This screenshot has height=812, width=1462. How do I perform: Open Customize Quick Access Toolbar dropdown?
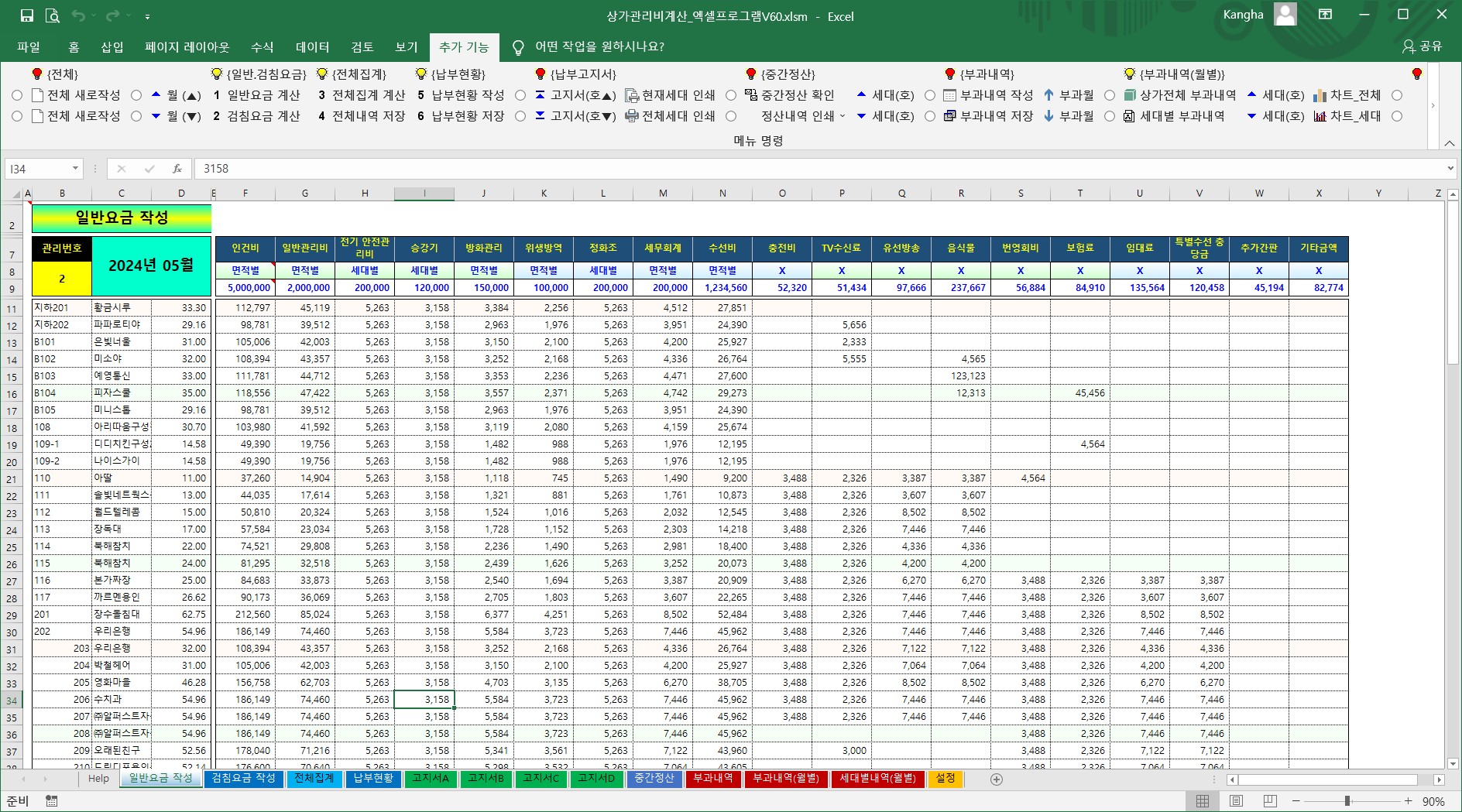(147, 16)
